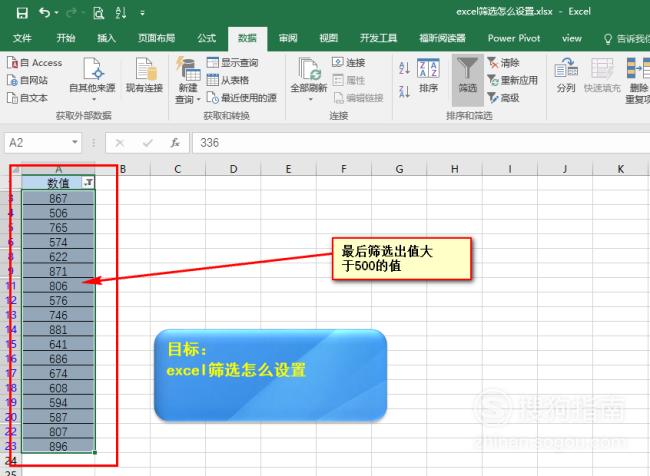
Task: Click 重新应用 to reapply filter
Action: 512,80
